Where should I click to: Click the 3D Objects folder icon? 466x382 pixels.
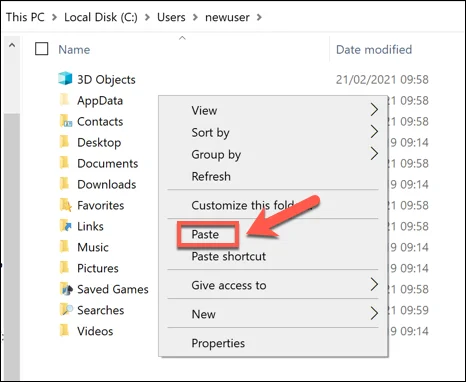click(65, 78)
